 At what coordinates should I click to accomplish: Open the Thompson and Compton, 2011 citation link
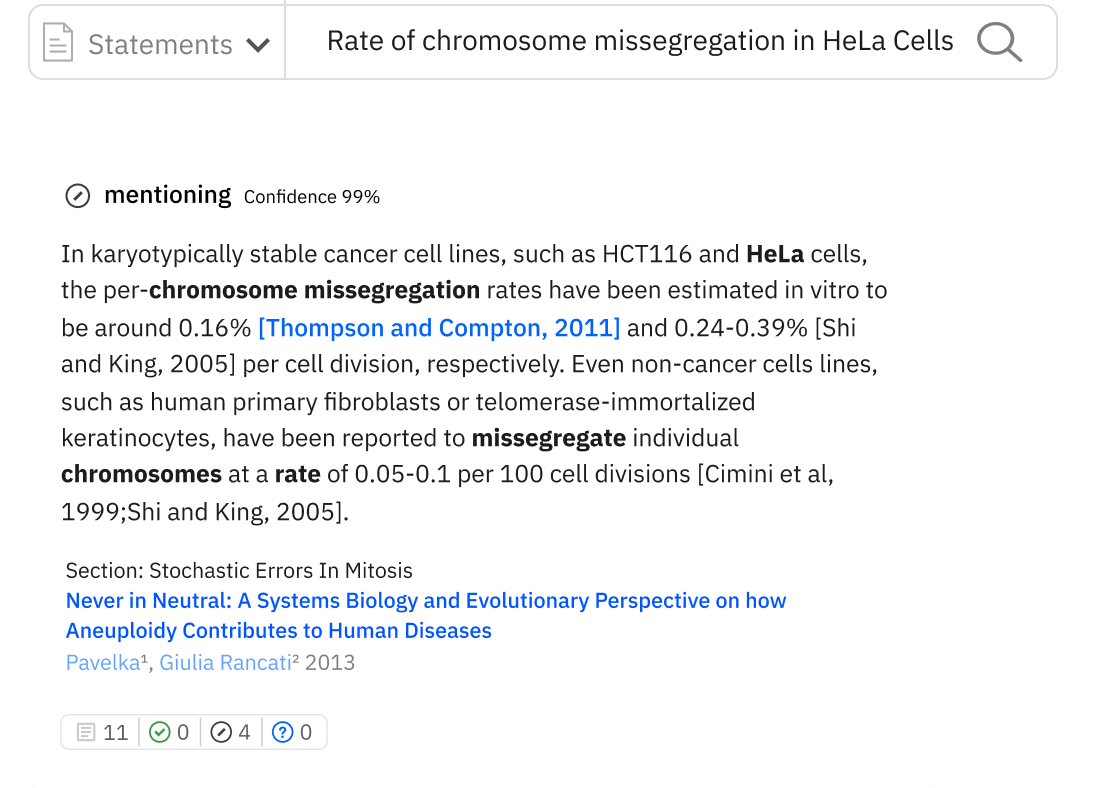point(438,327)
